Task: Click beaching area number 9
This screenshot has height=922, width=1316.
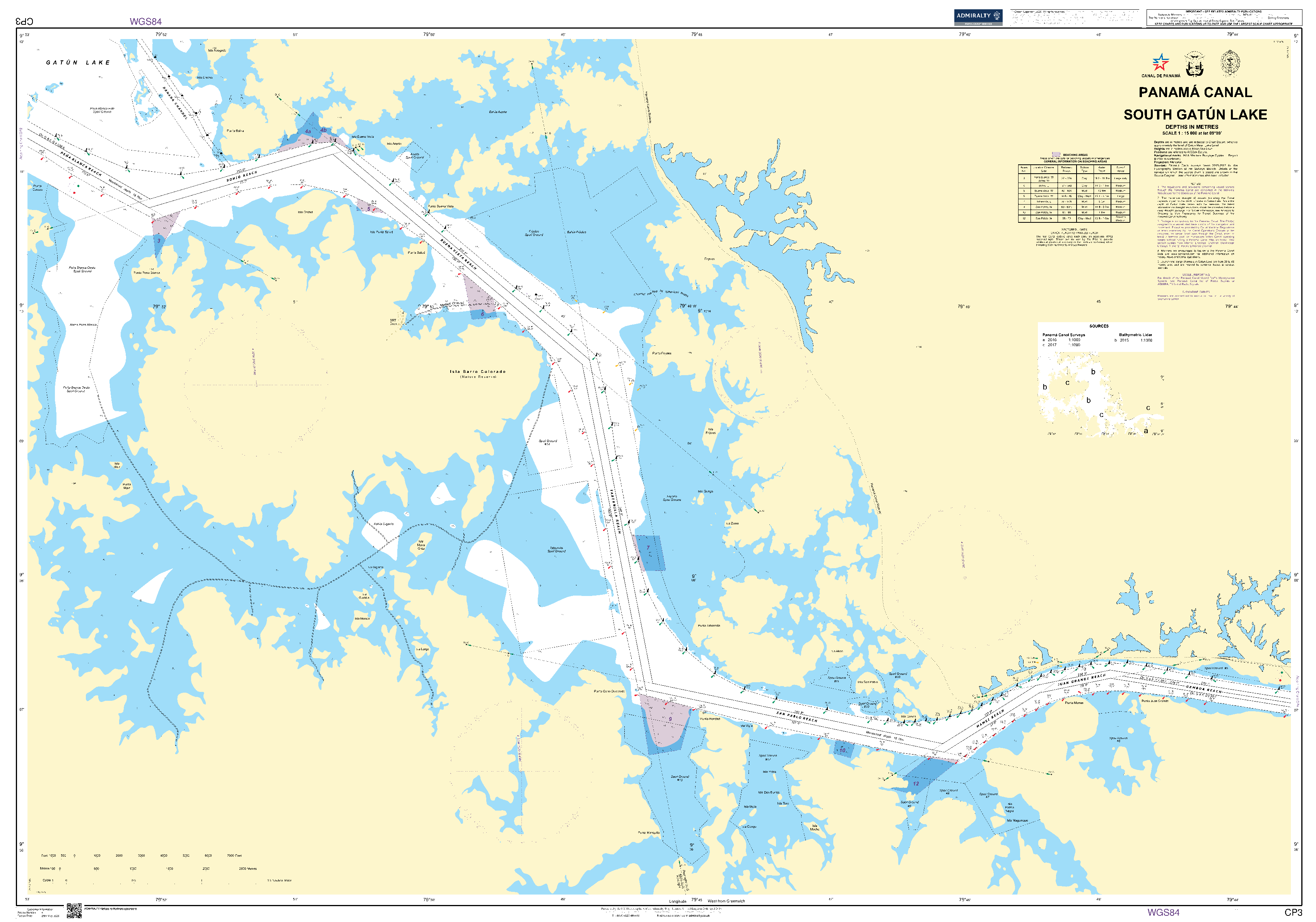Action: (x=670, y=719)
